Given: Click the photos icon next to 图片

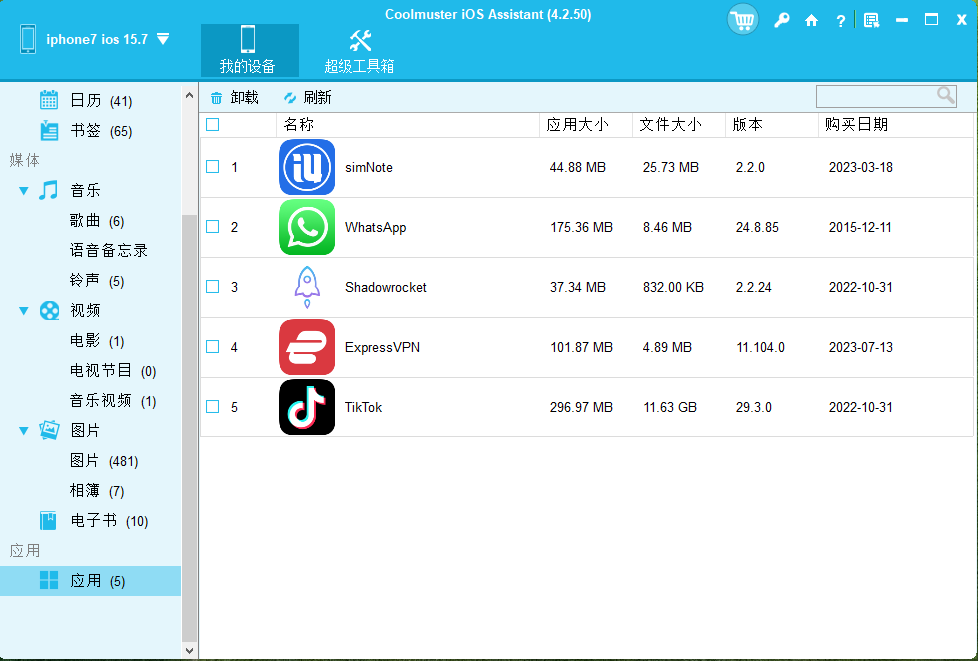Looking at the screenshot, I should tap(49, 430).
